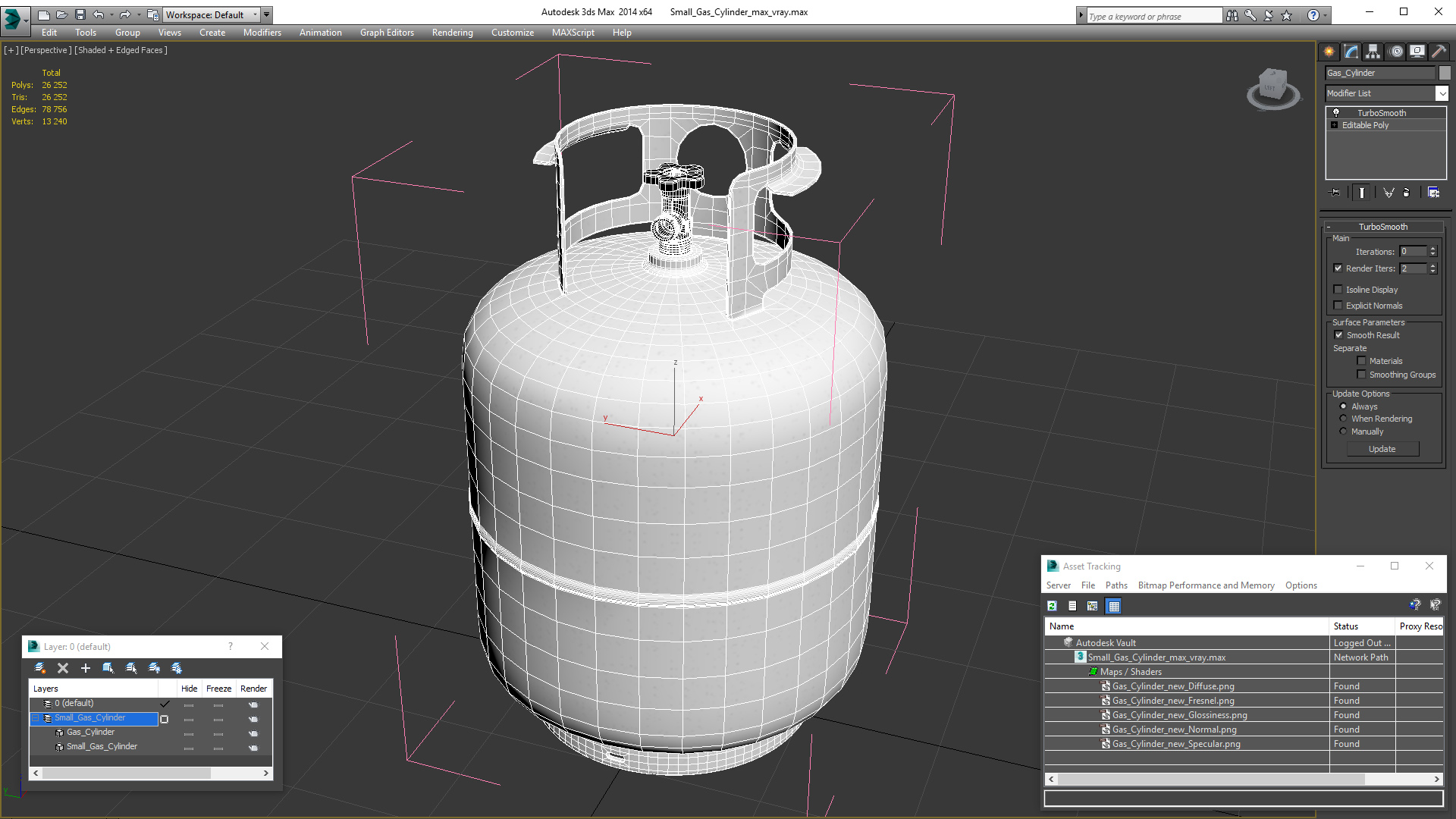Toggle TurboSmooth lightbulb in modifier stack

[x=1336, y=113]
